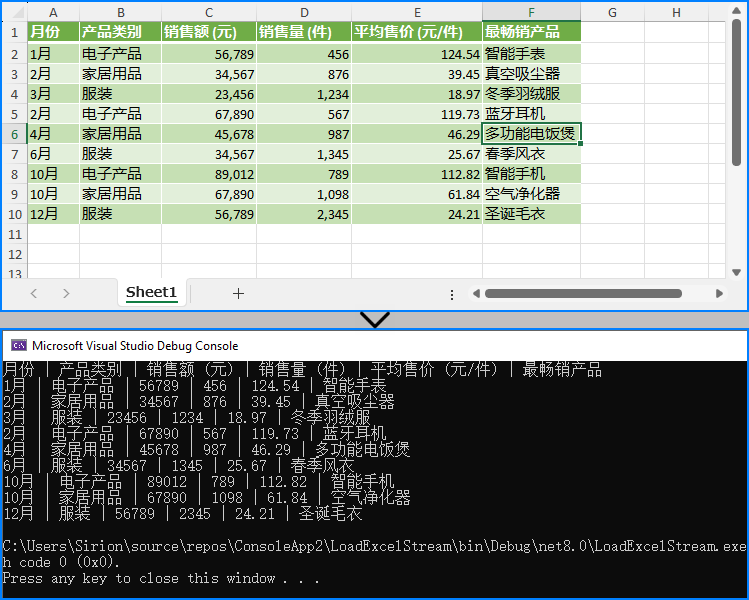The height and width of the screenshot is (600, 749).
Task: Click the select-all corner of the grid
Action: tap(15, 12)
